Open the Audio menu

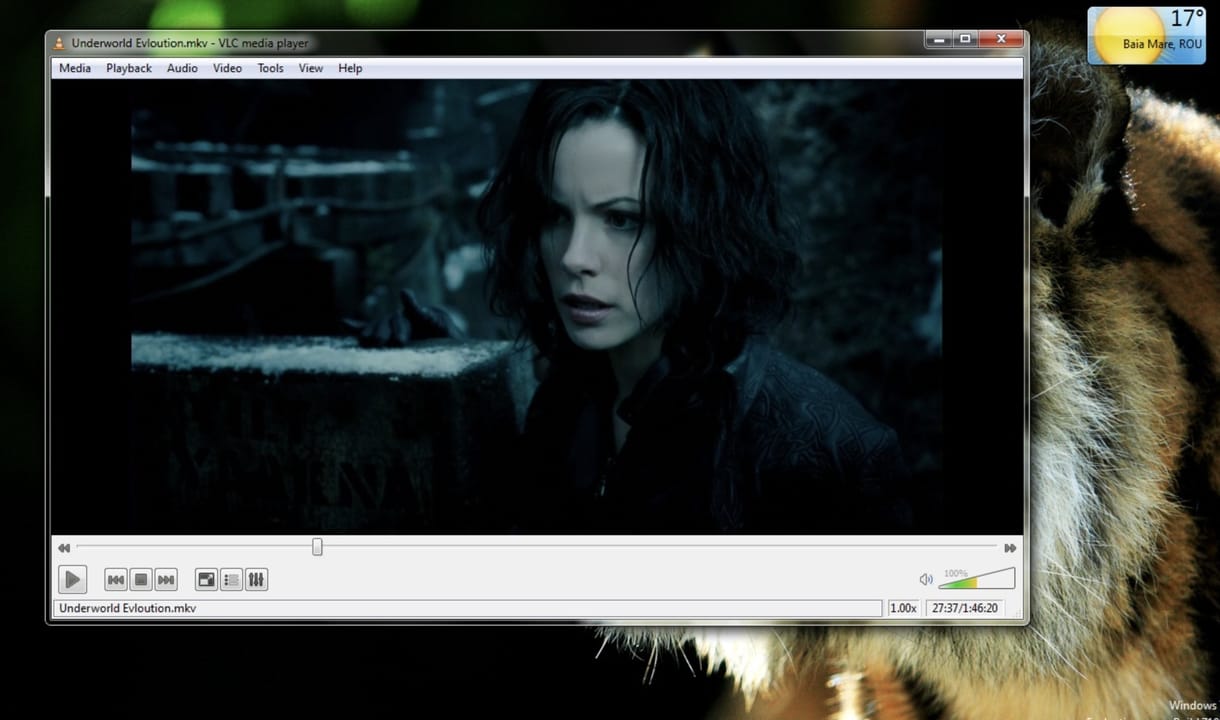pos(182,68)
